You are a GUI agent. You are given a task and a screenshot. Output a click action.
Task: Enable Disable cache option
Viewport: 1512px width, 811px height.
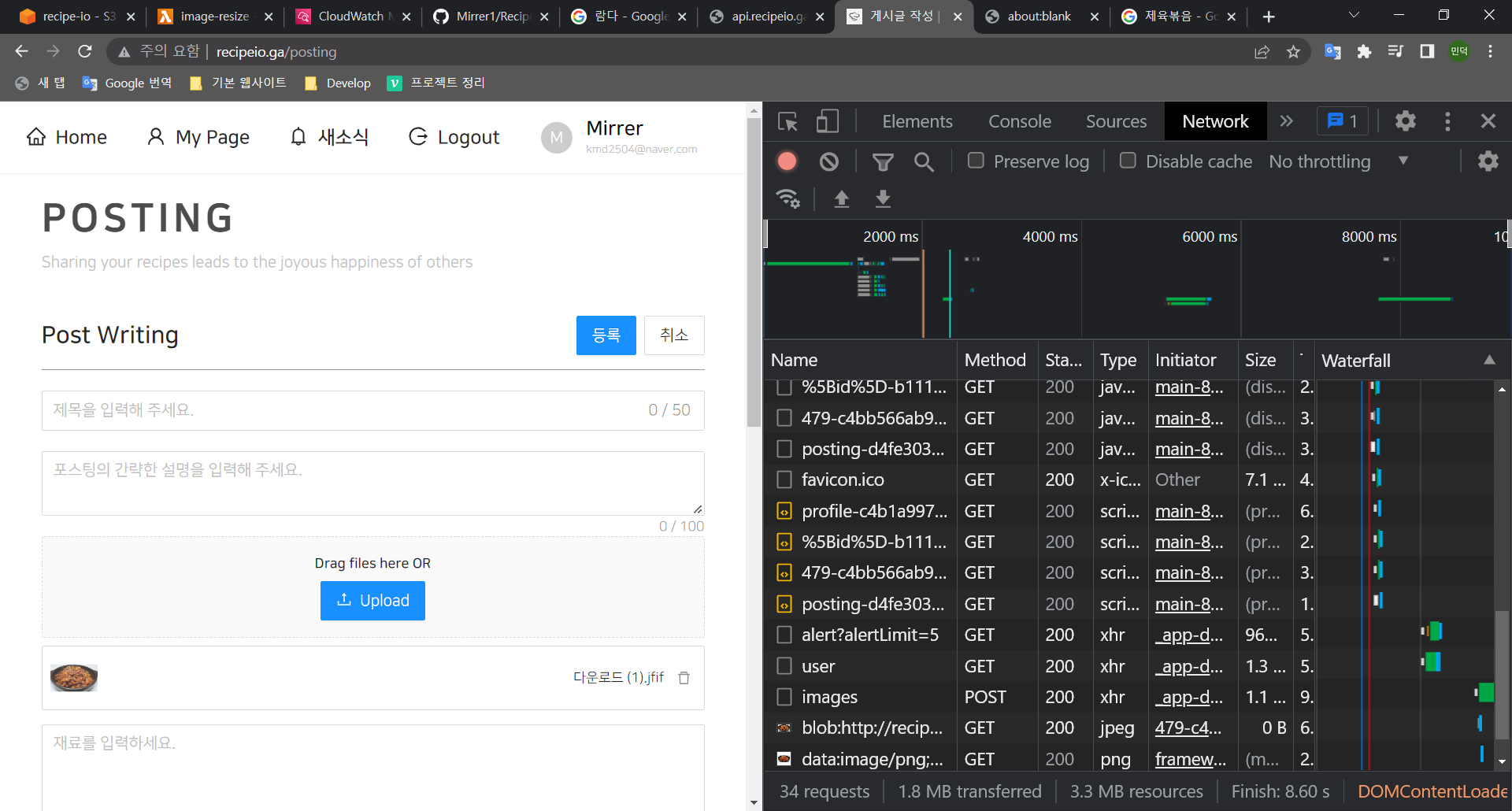point(1128,161)
